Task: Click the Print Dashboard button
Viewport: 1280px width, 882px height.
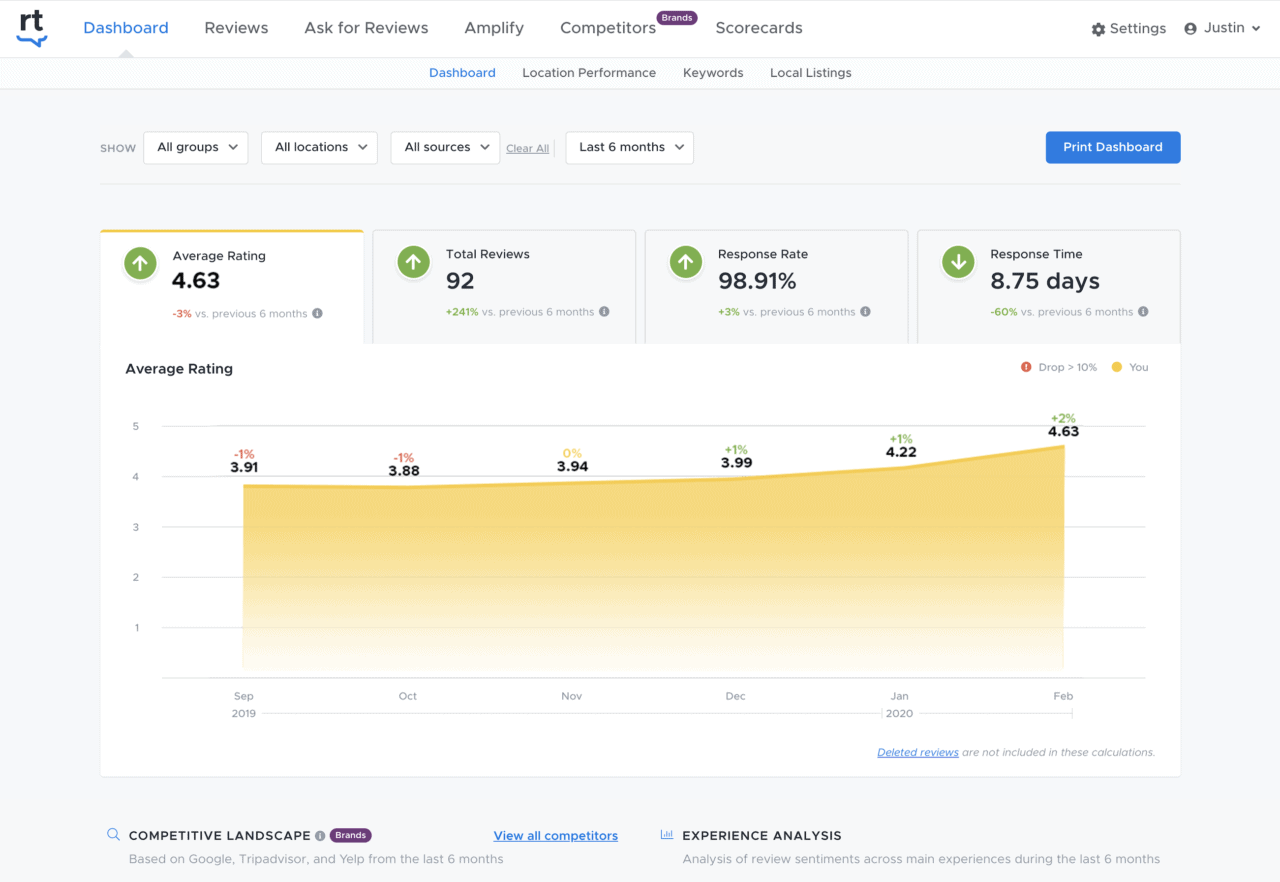Action: pos(1112,147)
